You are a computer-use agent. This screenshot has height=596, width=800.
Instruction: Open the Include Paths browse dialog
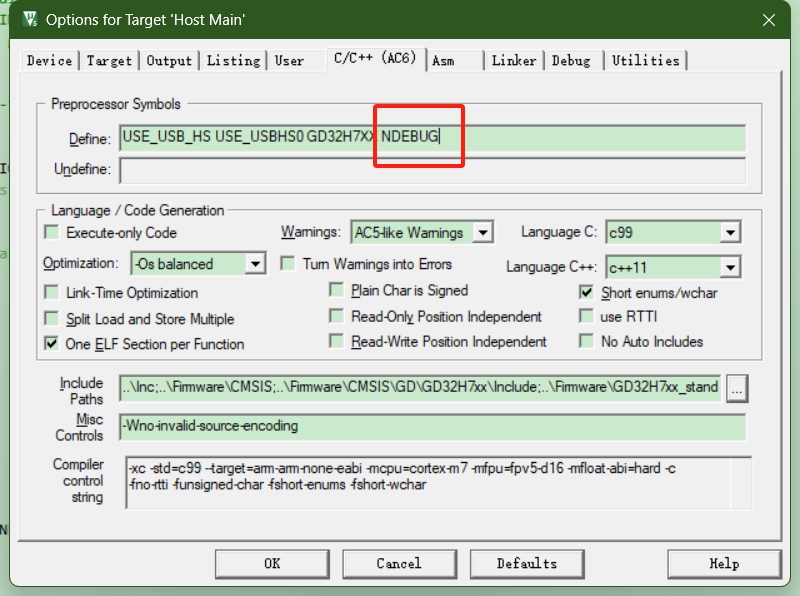(737, 388)
